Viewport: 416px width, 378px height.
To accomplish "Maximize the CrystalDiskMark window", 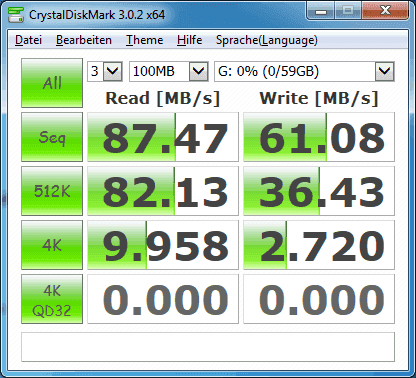I will [x=348, y=11].
